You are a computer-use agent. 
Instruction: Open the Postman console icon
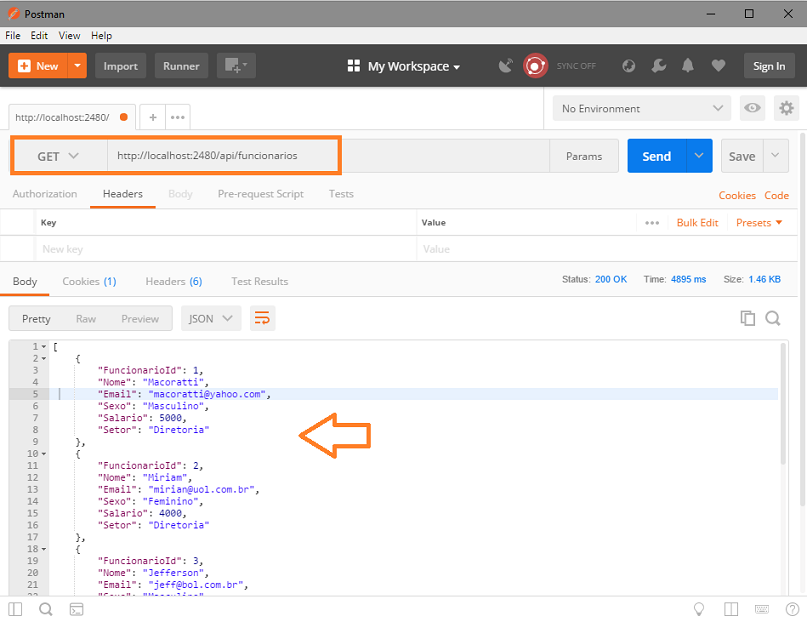76,610
